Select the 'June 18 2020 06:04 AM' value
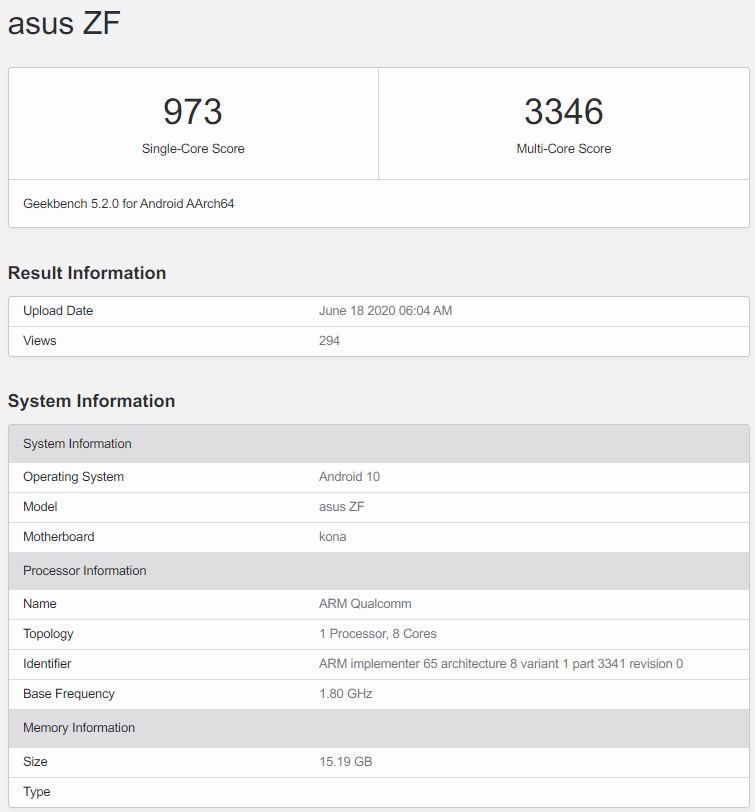 point(385,311)
